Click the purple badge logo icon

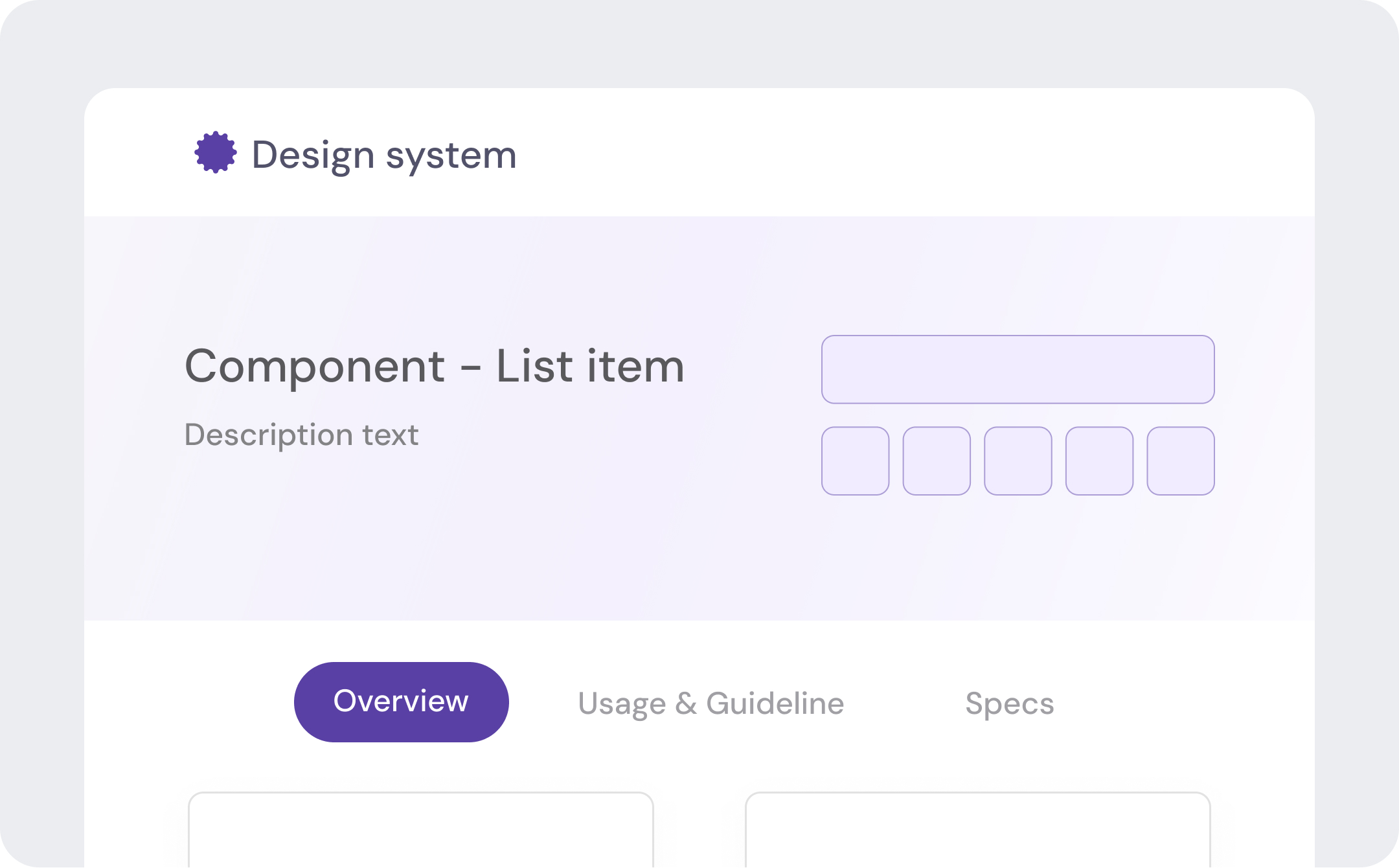click(x=216, y=153)
